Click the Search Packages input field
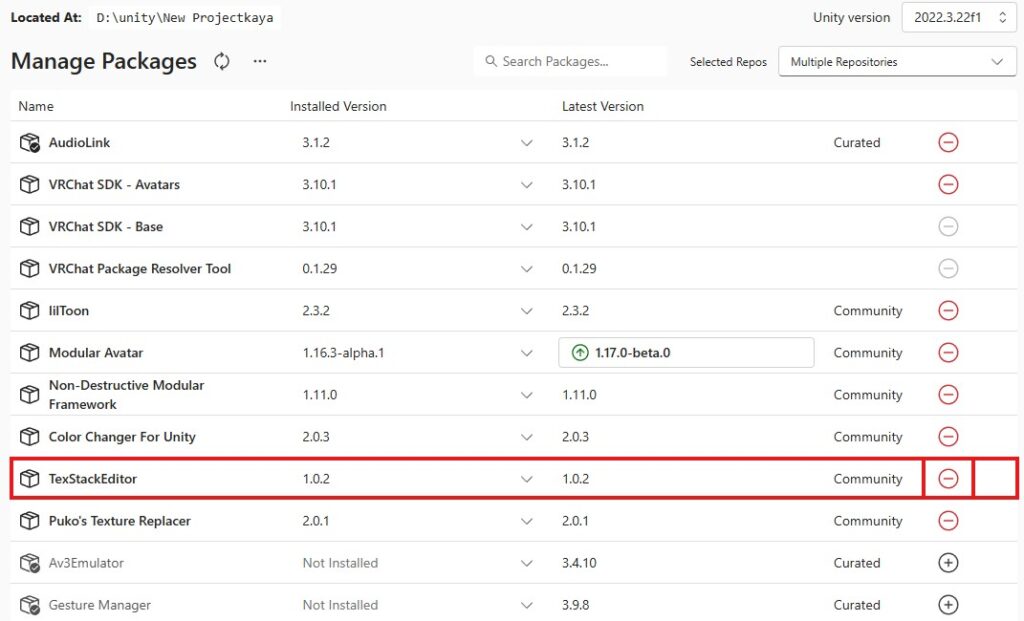The height and width of the screenshot is (621, 1024). click(x=570, y=62)
